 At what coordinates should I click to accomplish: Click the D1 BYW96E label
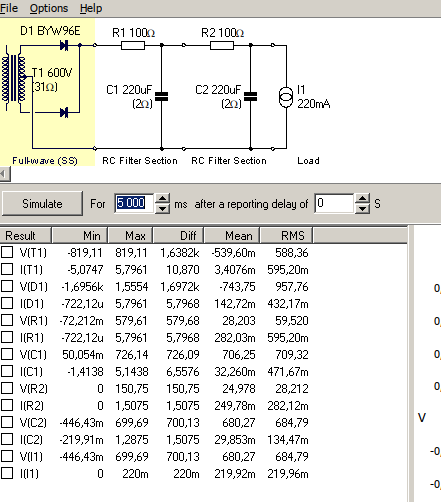[50, 31]
